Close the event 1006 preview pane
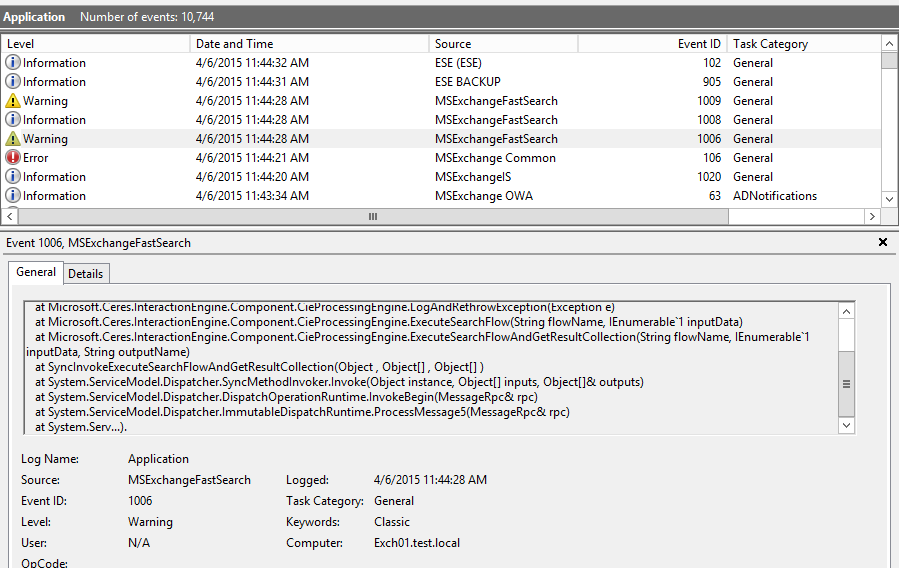The height and width of the screenshot is (568, 899). (x=883, y=242)
